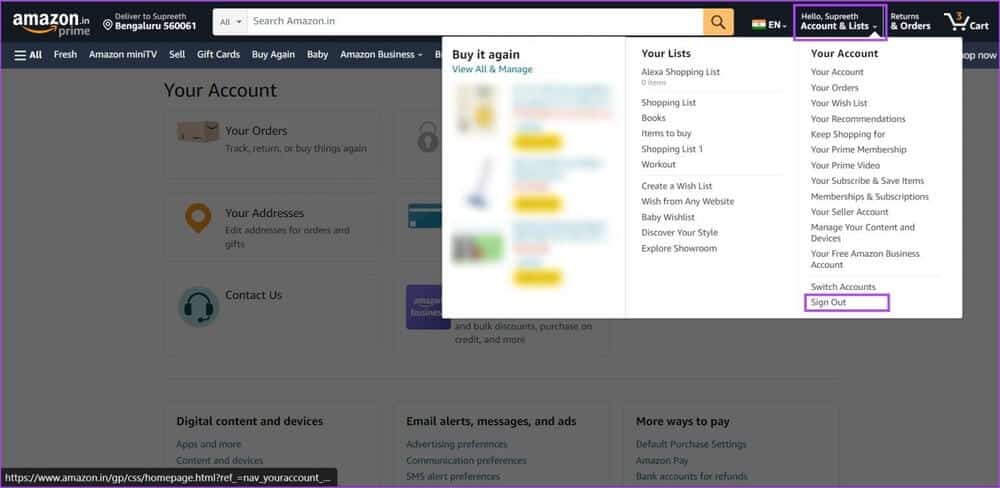Open the Fresh nav item
Viewport: 1000px width, 488px height.
coord(65,55)
